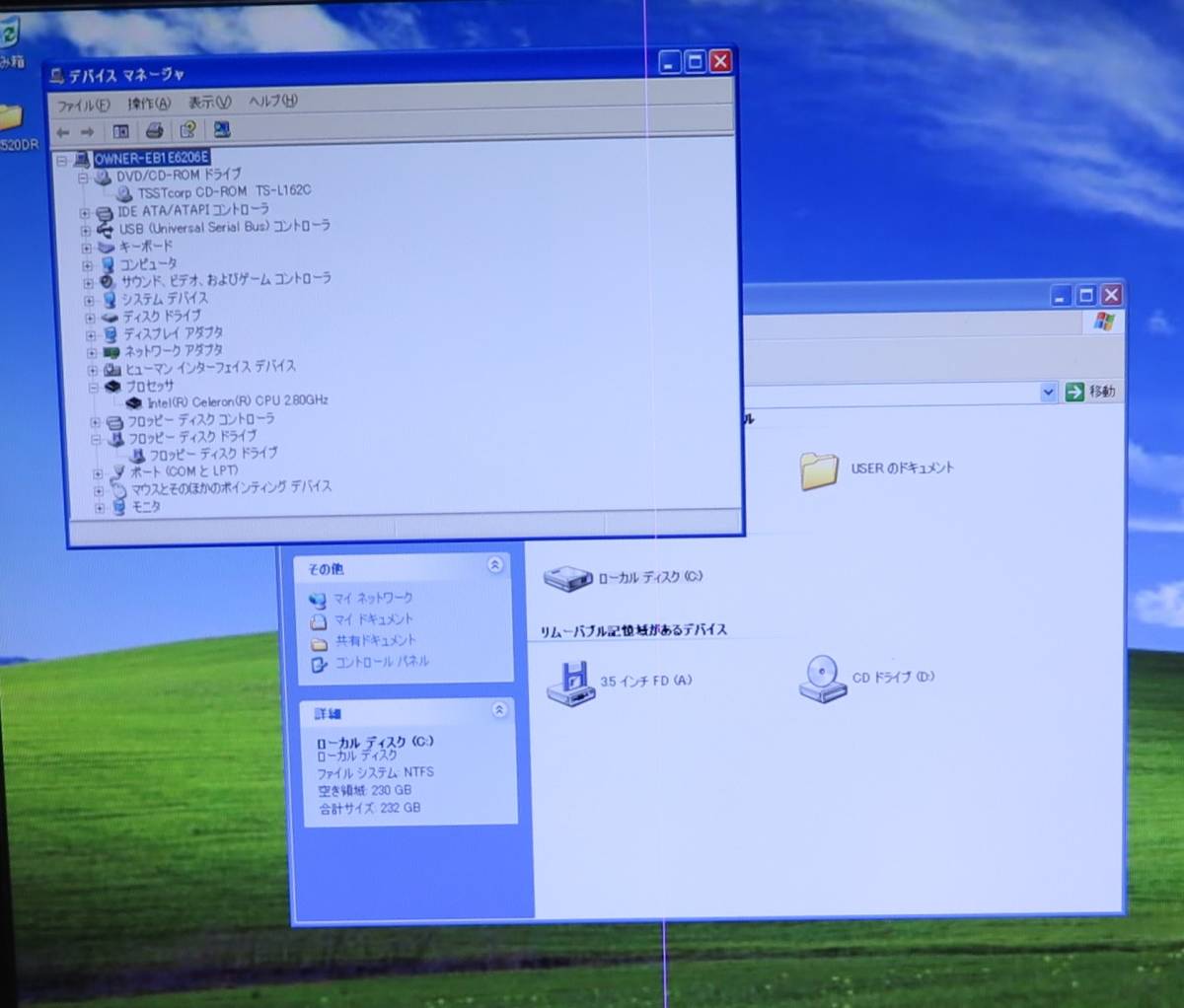The height and width of the screenshot is (1008, 1184).
Task: Open the マイ ドキュメント link
Action: point(373,620)
